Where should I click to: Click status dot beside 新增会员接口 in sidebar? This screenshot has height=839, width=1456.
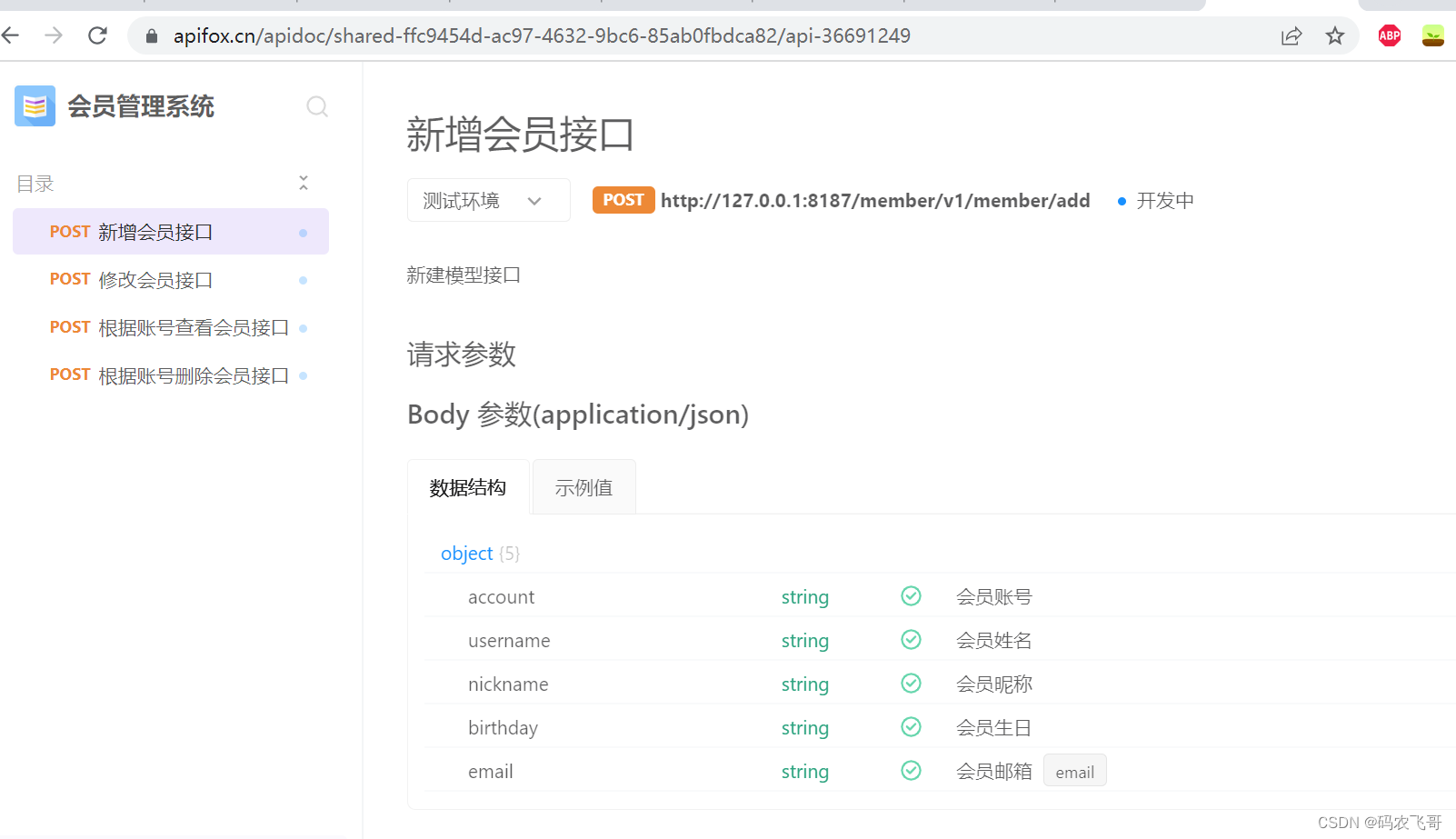click(x=303, y=233)
